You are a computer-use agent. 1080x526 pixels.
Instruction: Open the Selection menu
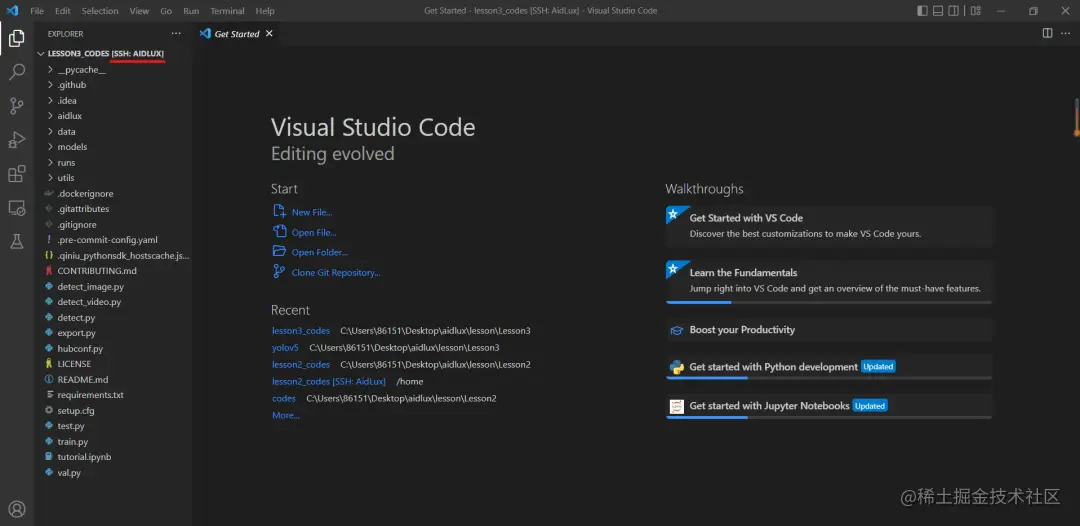(x=100, y=11)
